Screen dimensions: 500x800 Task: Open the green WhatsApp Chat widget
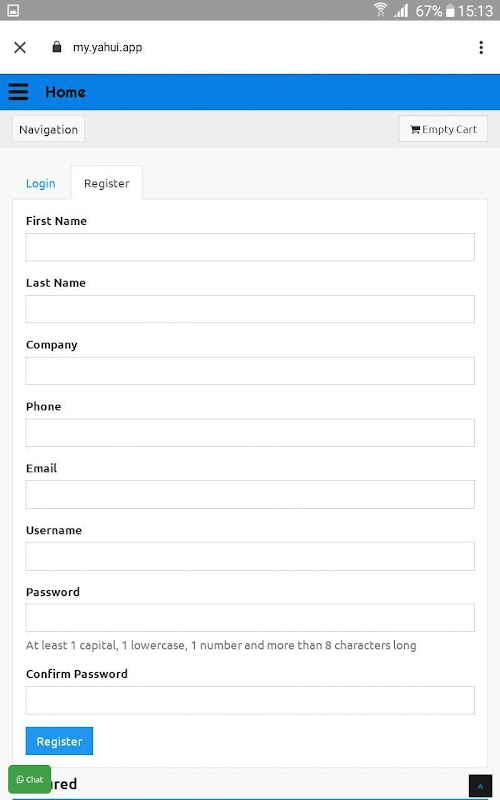pyautogui.click(x=30, y=779)
